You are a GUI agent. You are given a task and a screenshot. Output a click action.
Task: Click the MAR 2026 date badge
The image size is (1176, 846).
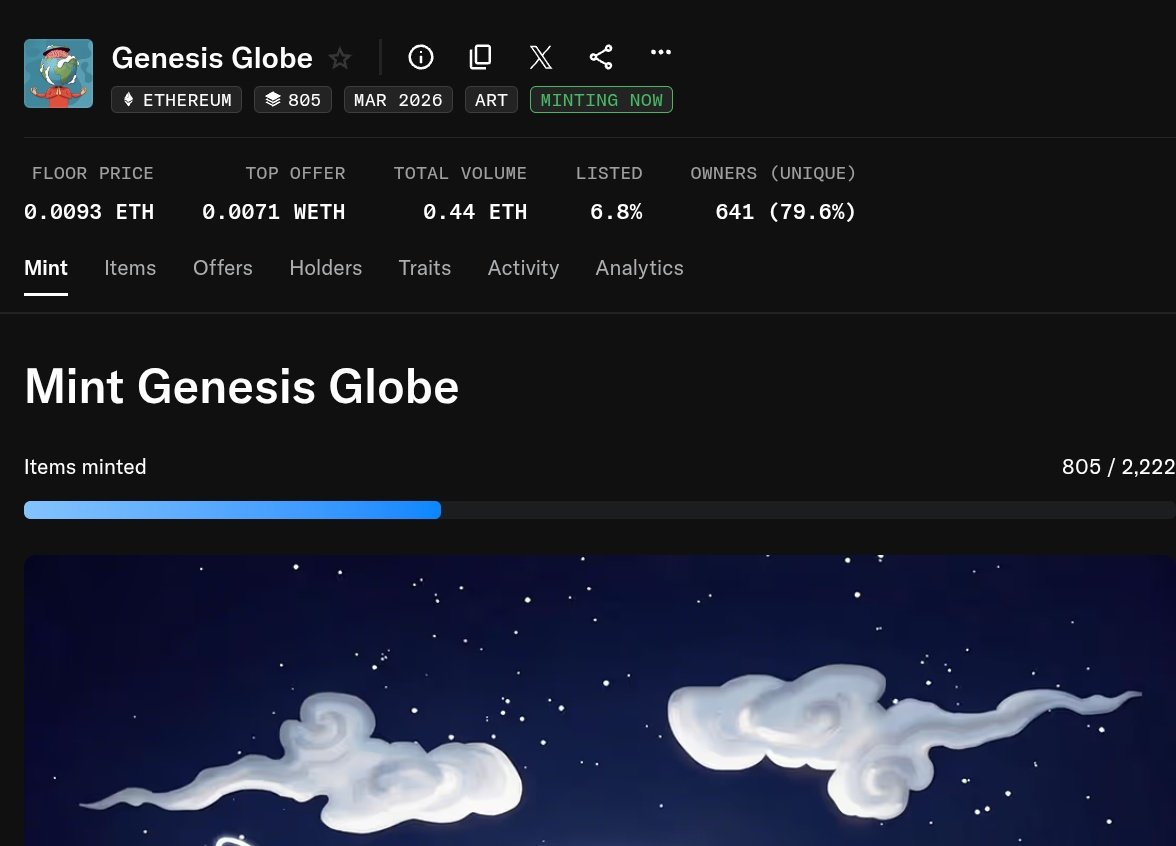[x=398, y=100]
